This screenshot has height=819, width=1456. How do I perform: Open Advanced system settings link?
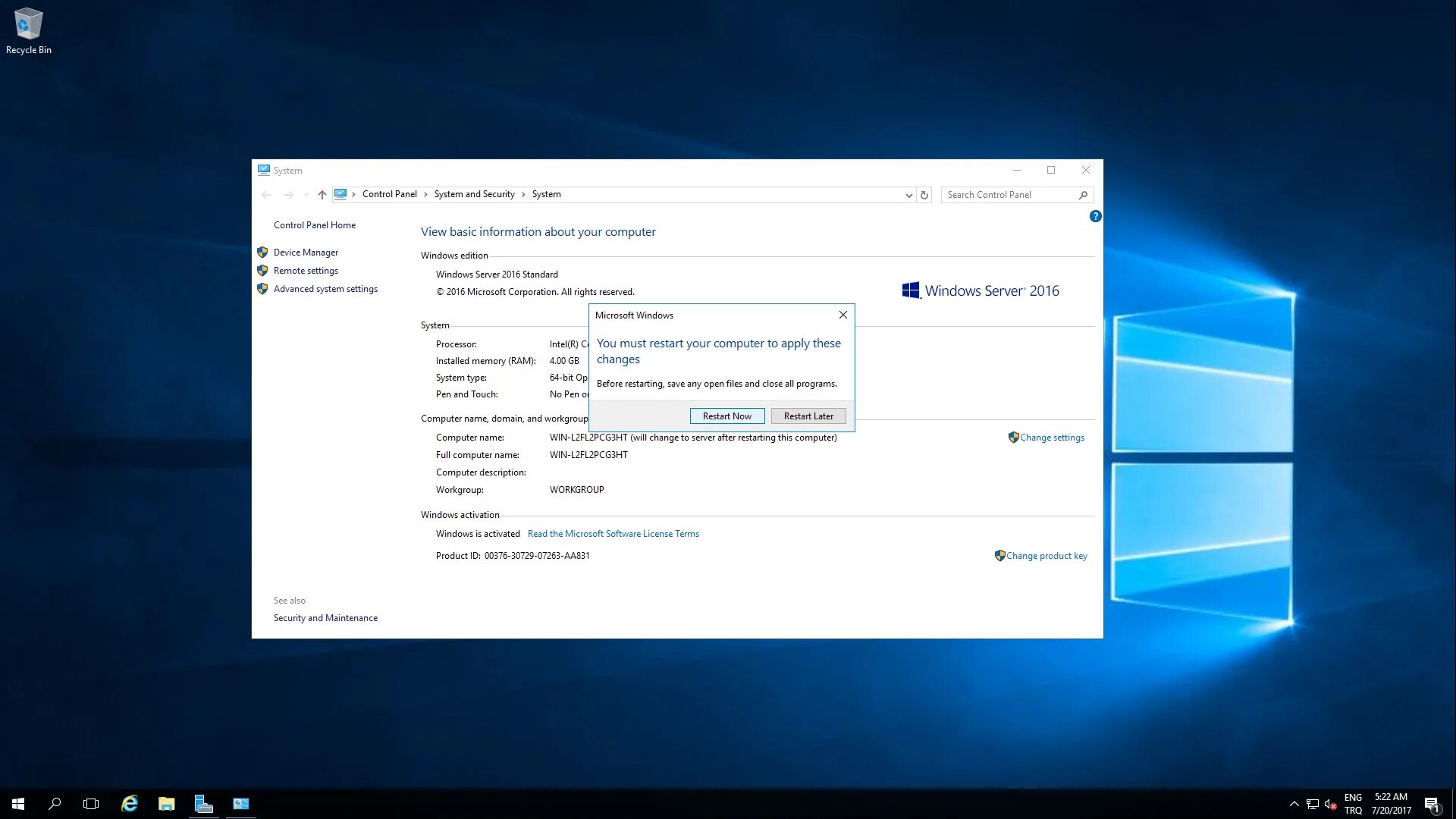[x=325, y=289]
